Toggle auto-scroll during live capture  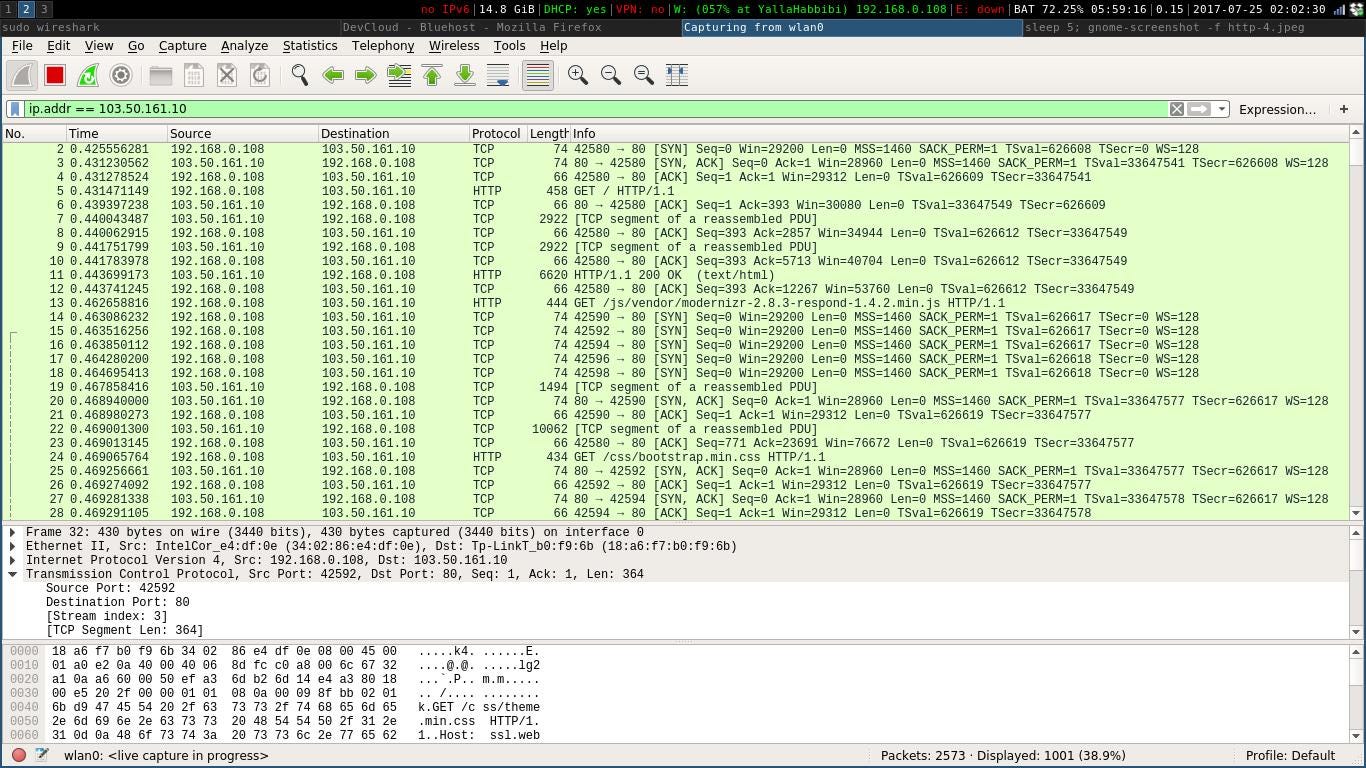tap(498, 75)
